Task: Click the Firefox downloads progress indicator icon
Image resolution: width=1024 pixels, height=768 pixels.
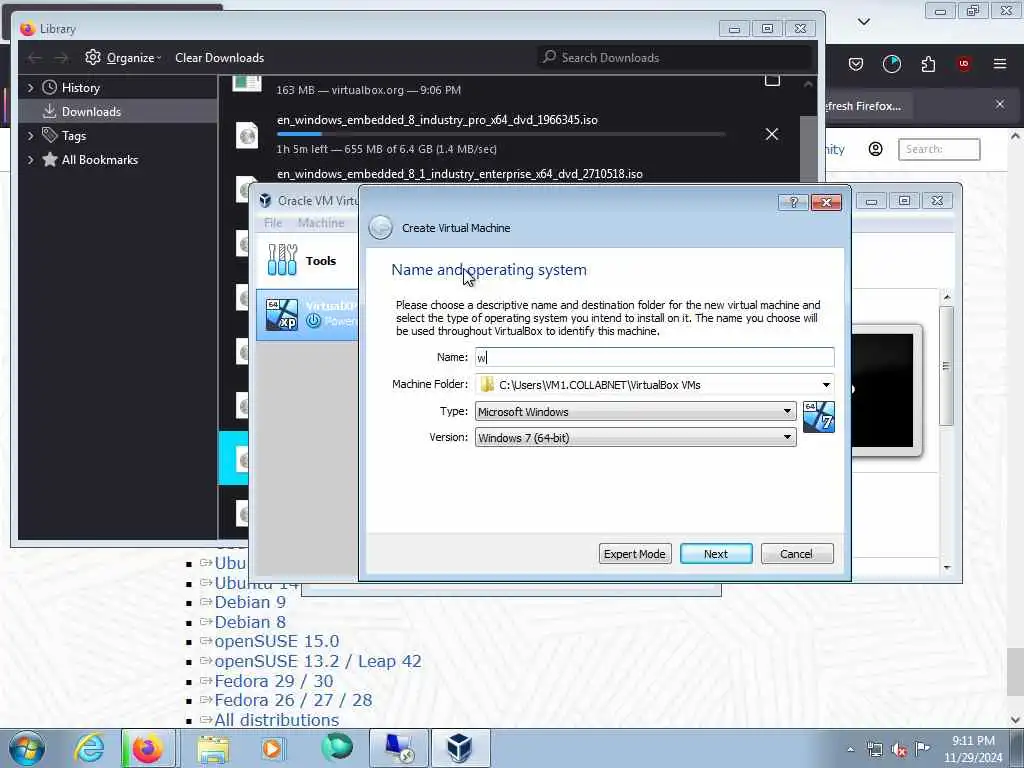Action: [x=891, y=64]
